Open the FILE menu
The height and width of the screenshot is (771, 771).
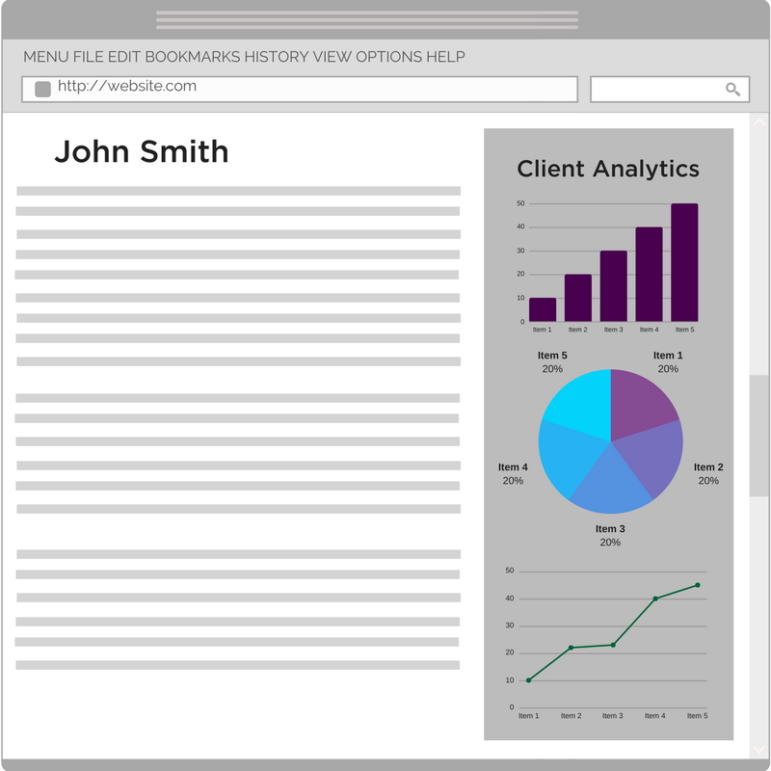88,57
